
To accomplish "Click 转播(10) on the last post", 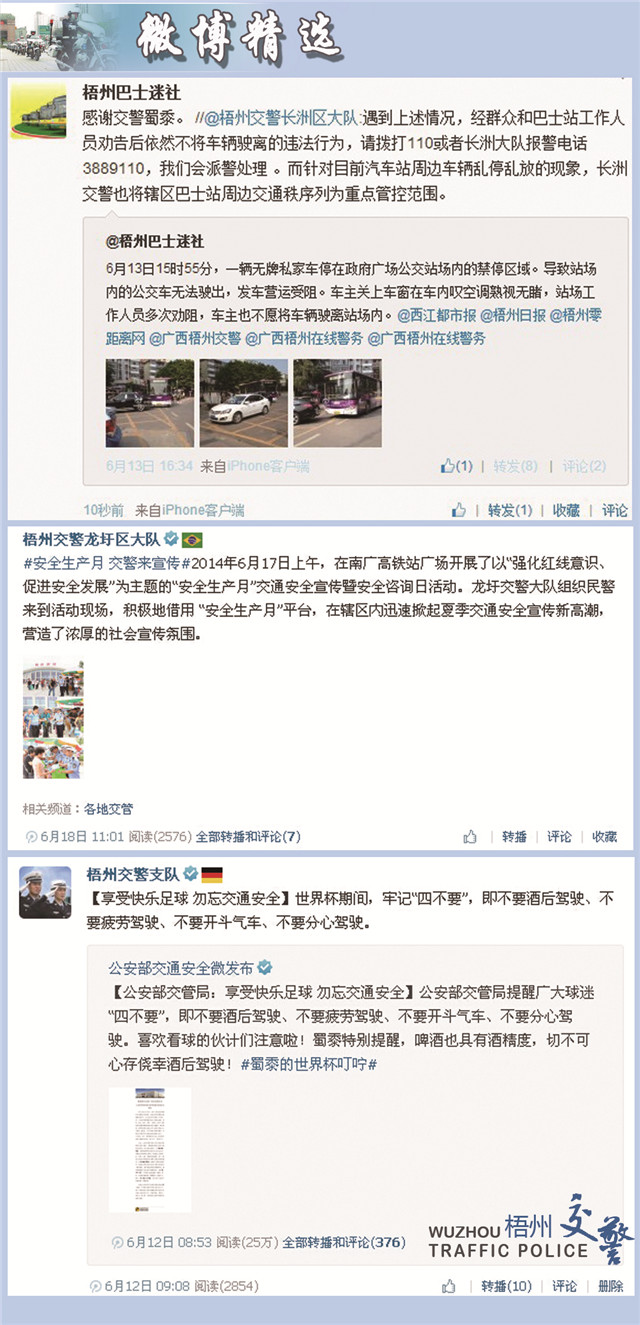I will tap(507, 1286).
